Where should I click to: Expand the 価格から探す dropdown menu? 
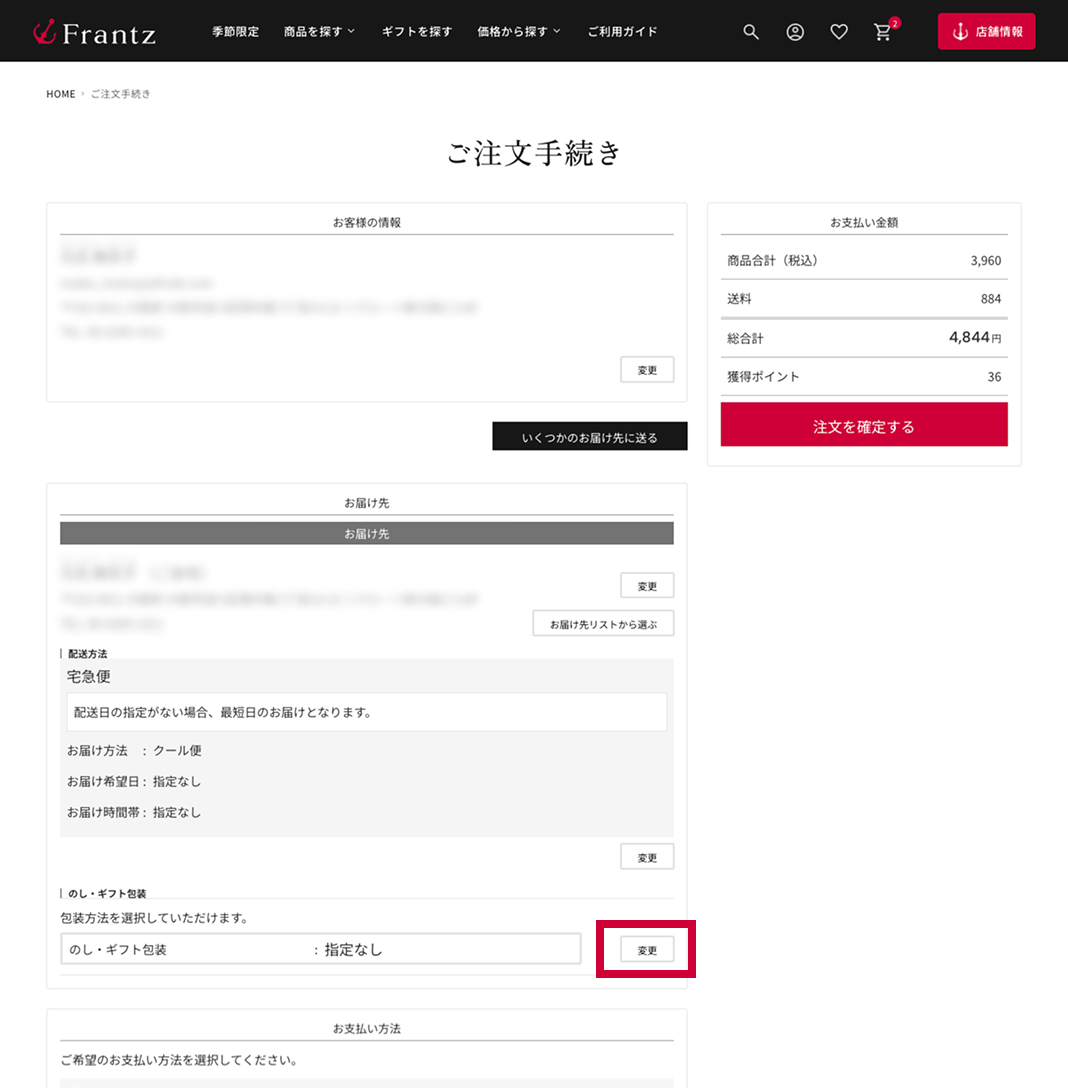point(518,32)
